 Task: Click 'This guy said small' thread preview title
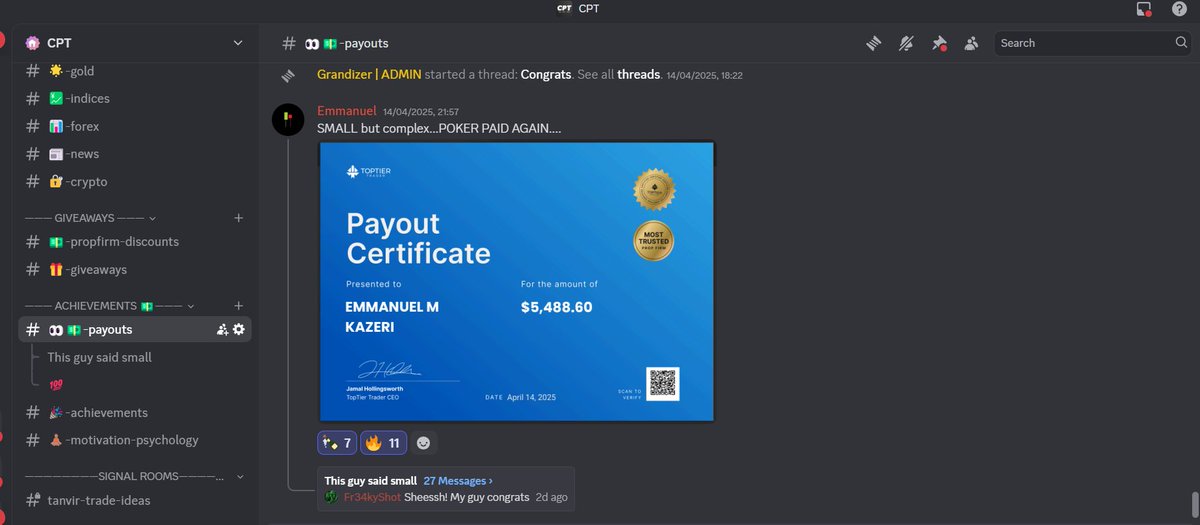click(x=370, y=481)
